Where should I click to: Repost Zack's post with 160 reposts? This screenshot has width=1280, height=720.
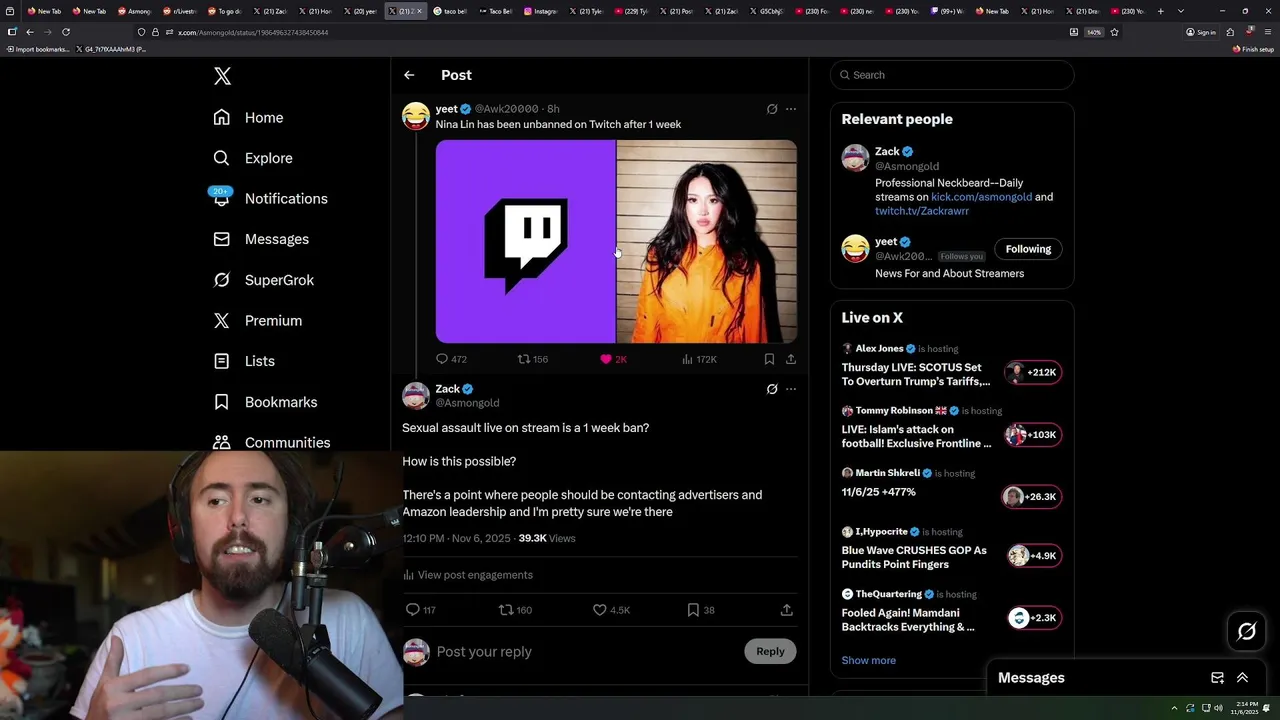tap(515, 610)
